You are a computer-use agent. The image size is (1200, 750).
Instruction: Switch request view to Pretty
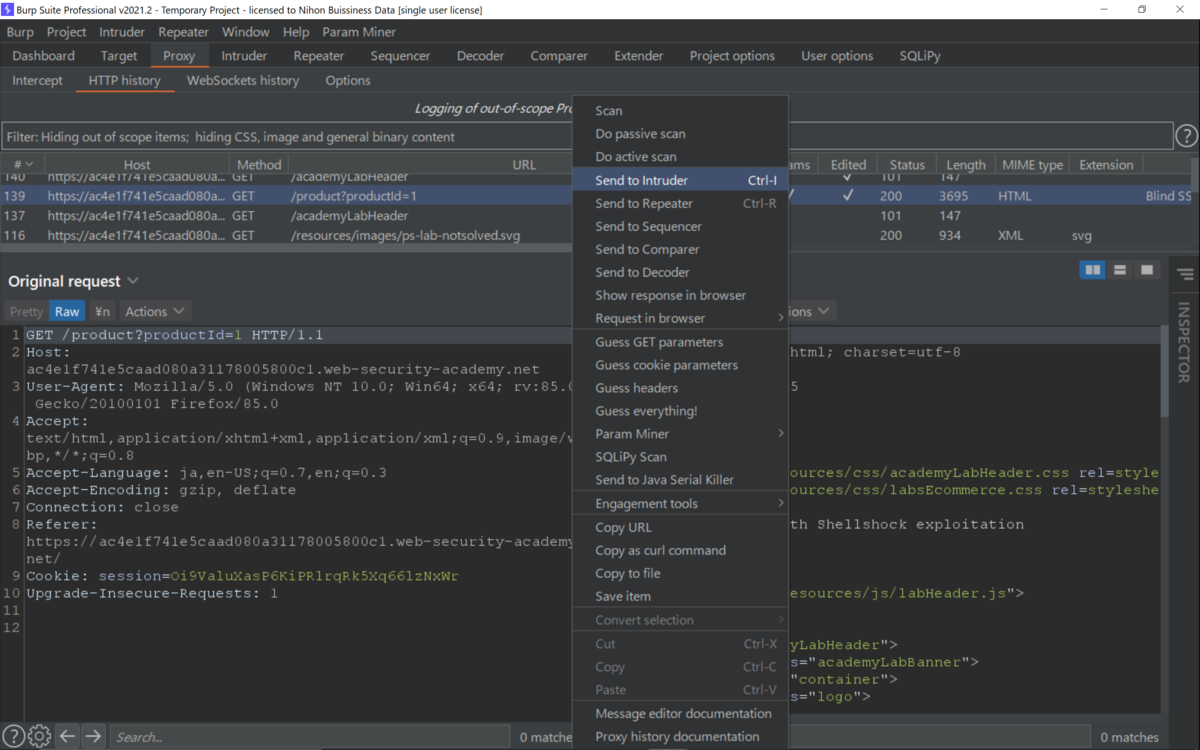pos(27,311)
